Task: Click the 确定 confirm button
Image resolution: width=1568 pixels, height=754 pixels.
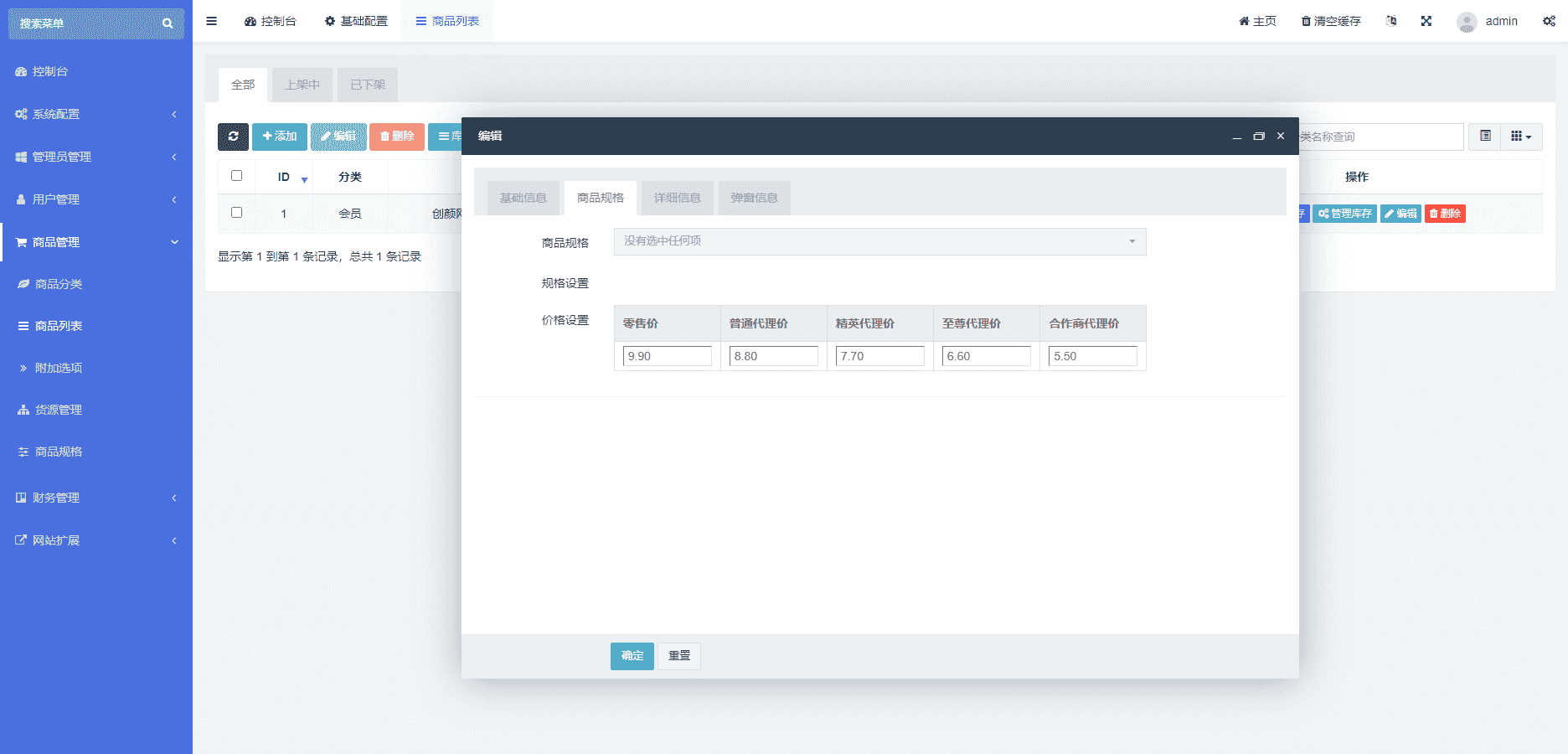Action: (632, 656)
